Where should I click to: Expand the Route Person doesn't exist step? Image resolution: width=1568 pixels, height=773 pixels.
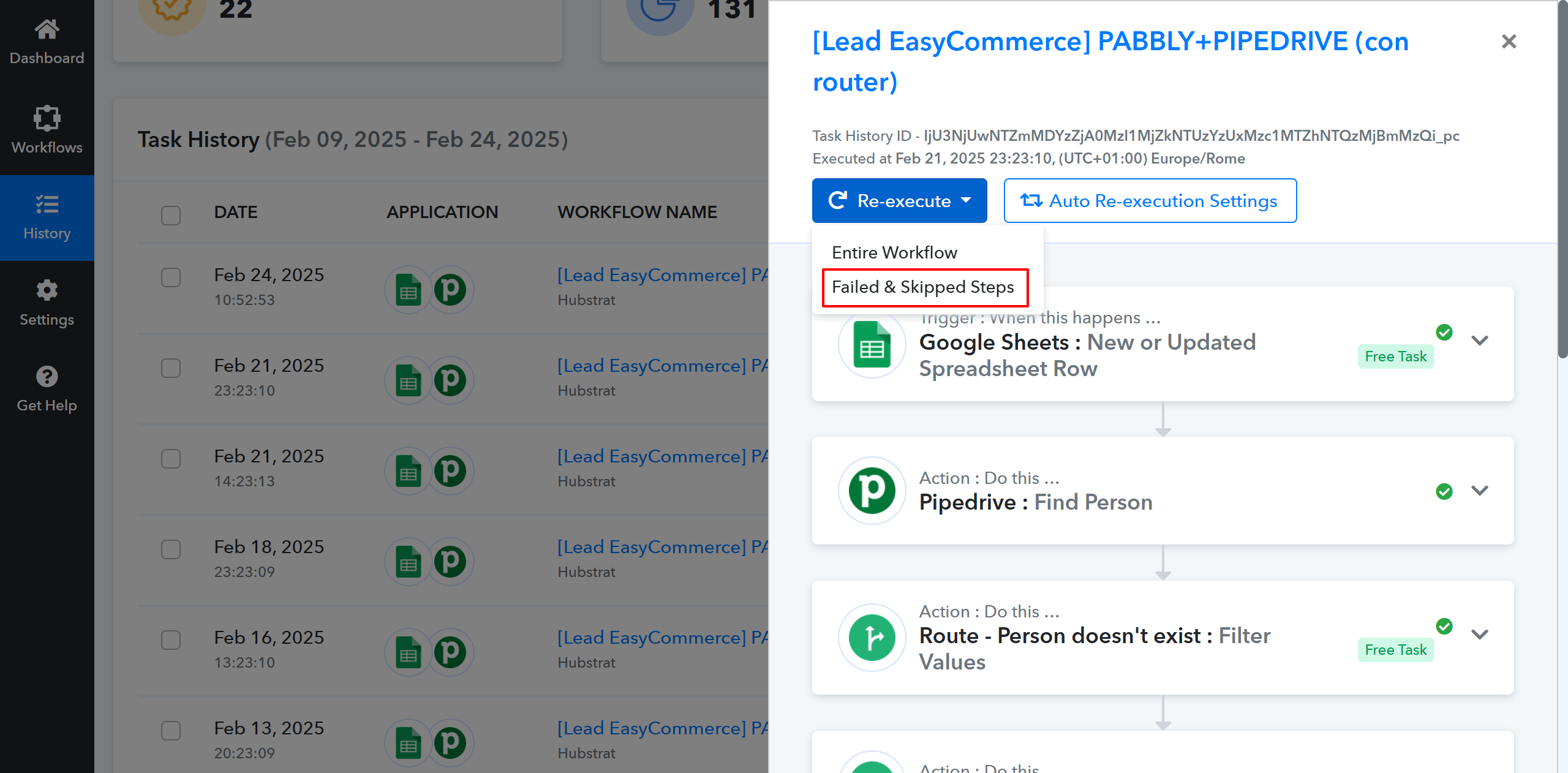click(x=1480, y=635)
